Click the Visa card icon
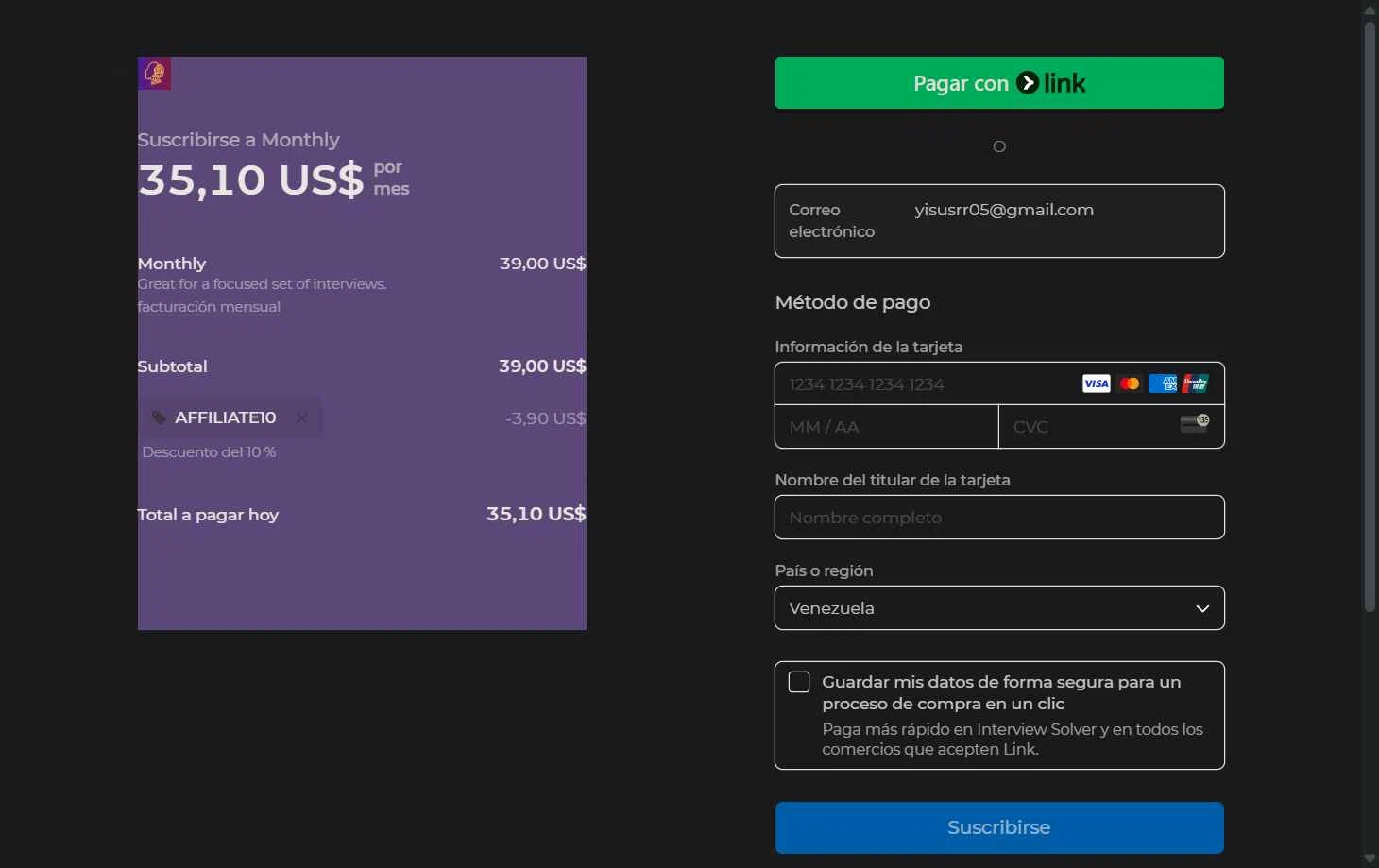Screen dimensions: 1379x868 (1097, 383)
